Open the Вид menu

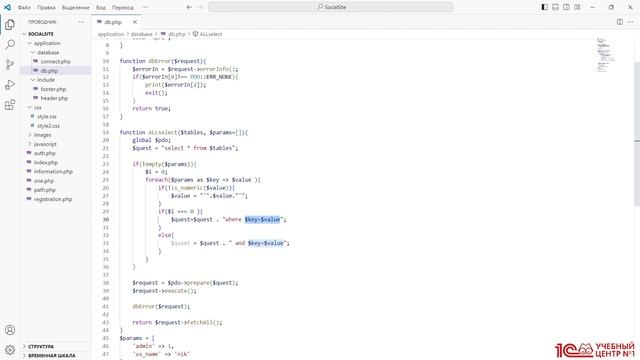click(101, 7)
